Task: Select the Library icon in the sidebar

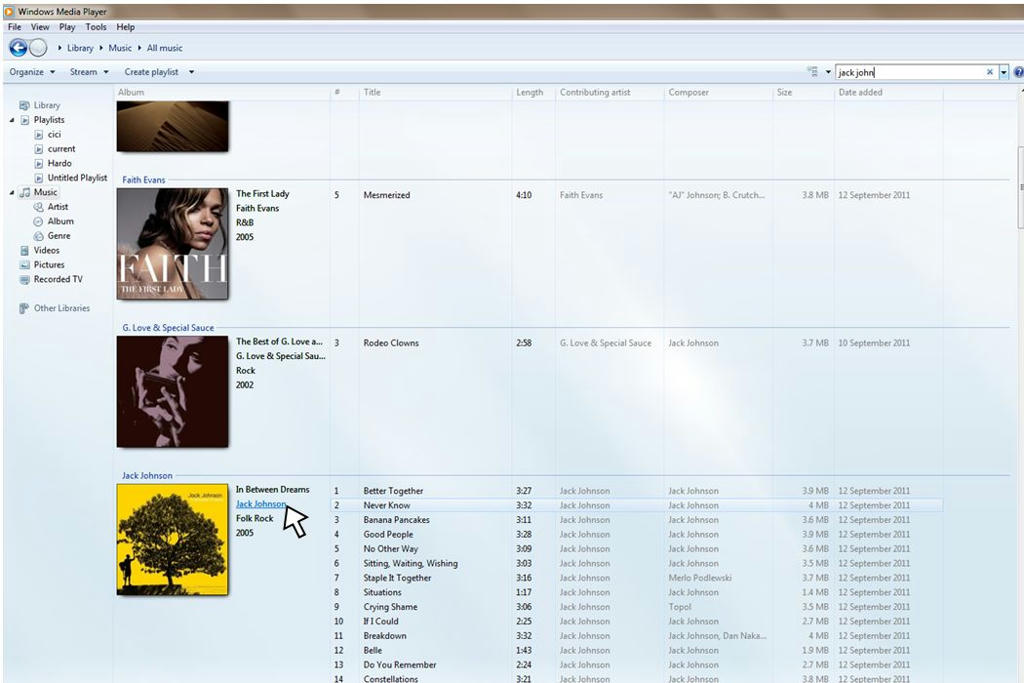Action: click(24, 105)
